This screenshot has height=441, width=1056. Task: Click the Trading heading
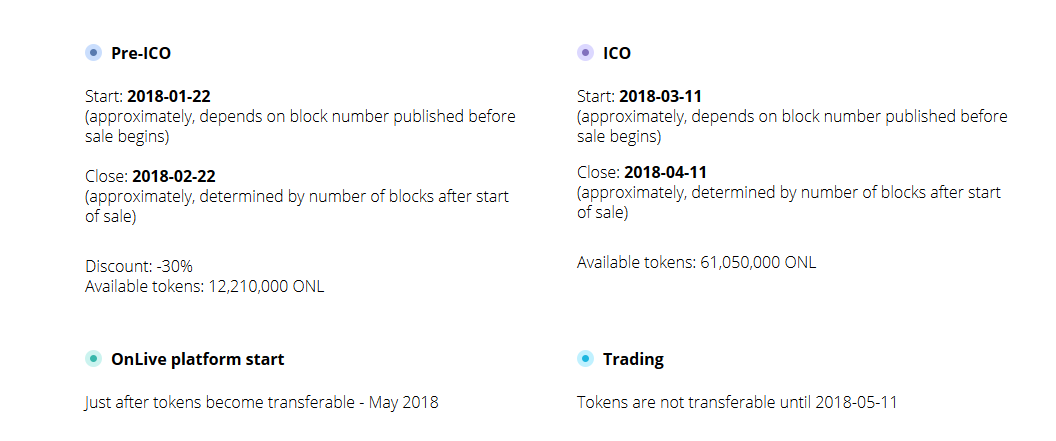tap(633, 360)
